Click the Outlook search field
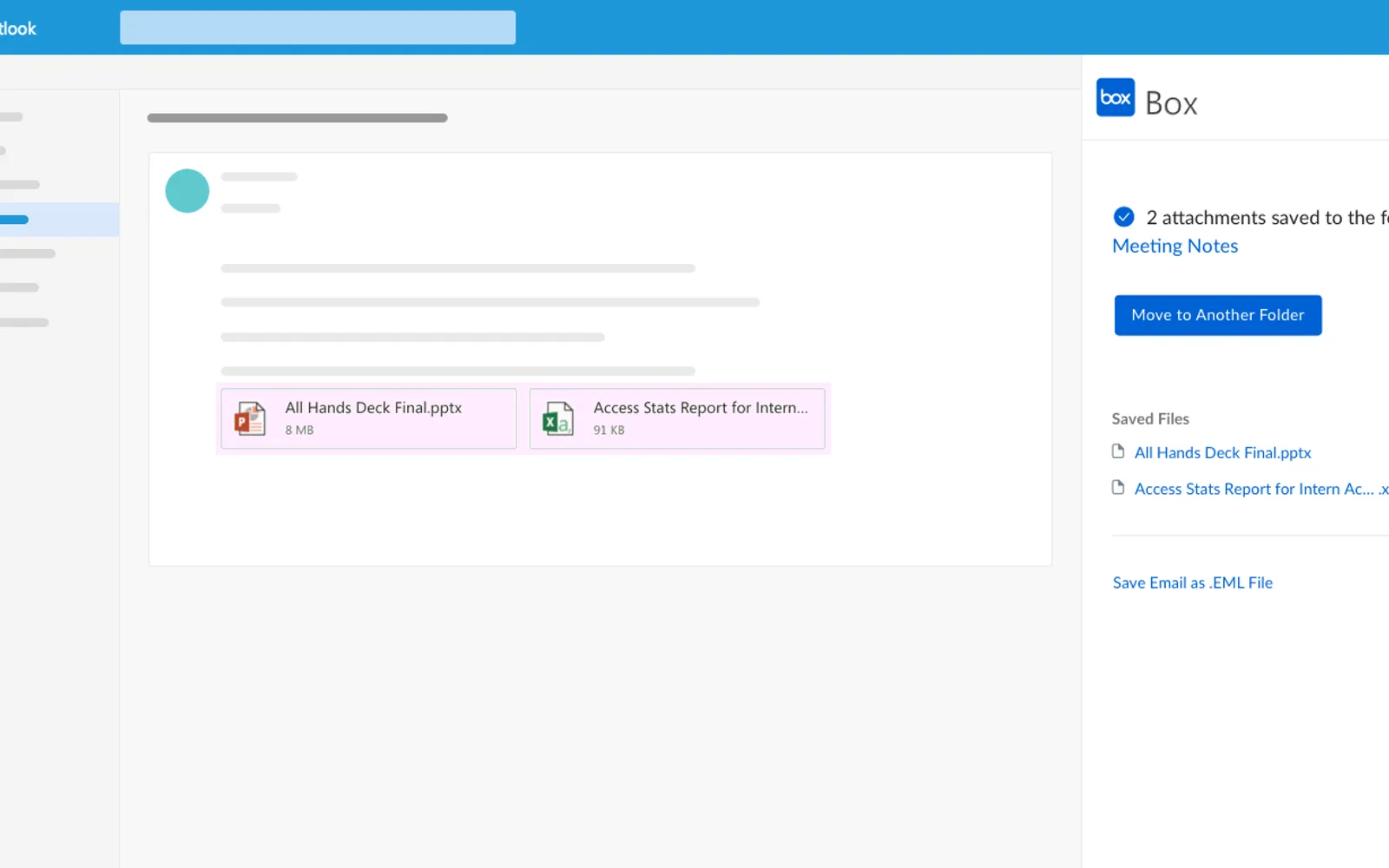Screen dimensions: 1389x868 318,28
